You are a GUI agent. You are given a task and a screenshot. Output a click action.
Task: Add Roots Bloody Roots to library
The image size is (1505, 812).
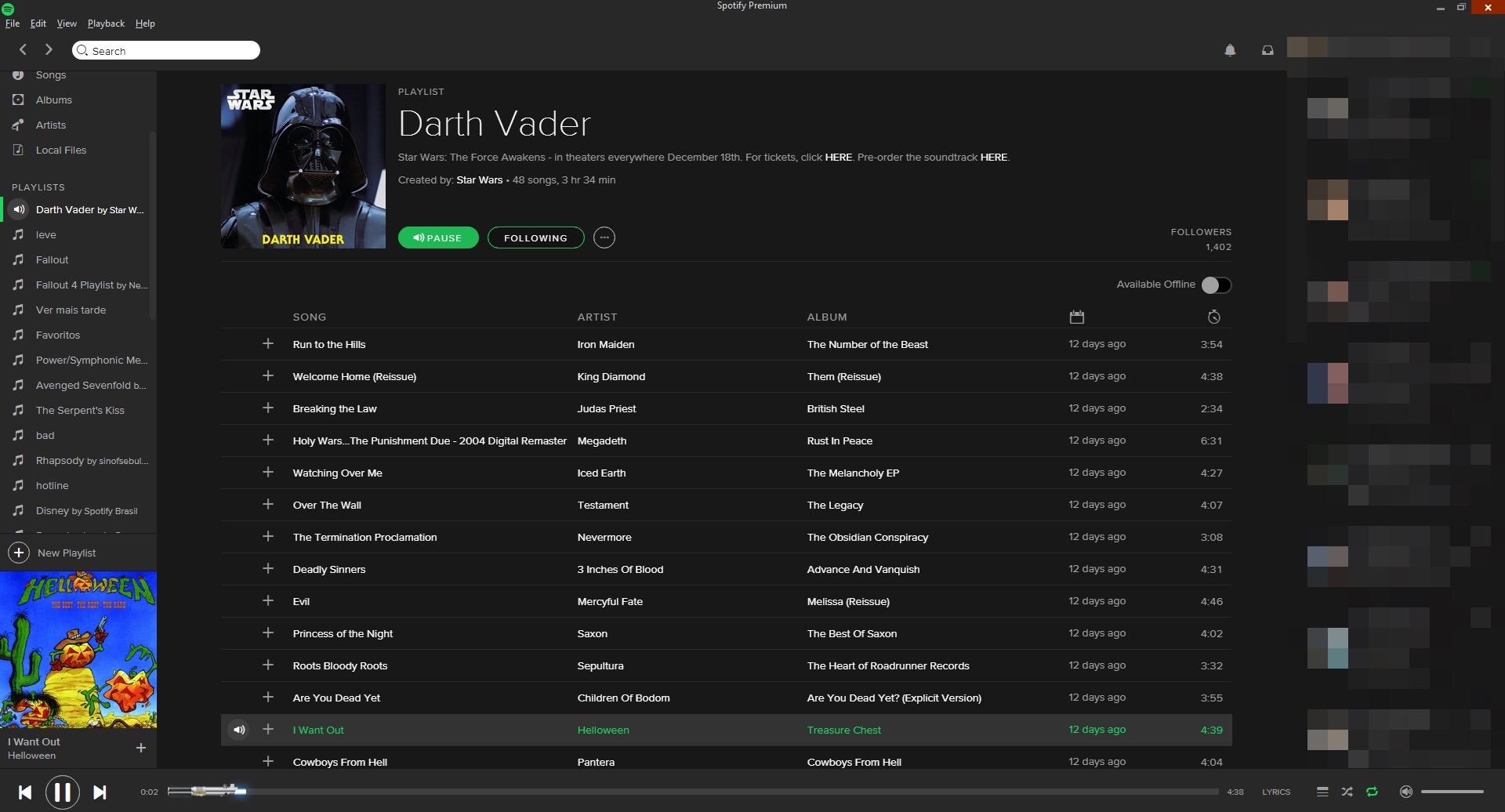tap(268, 665)
